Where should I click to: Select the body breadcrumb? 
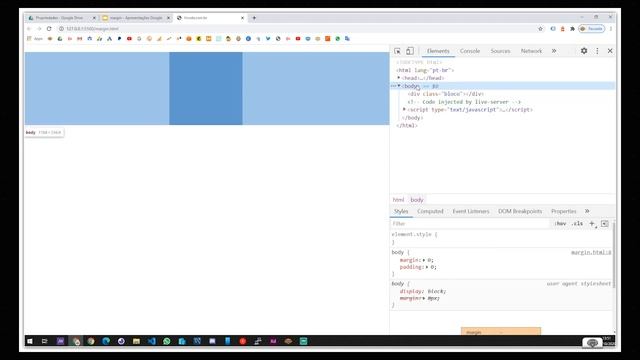click(417, 200)
